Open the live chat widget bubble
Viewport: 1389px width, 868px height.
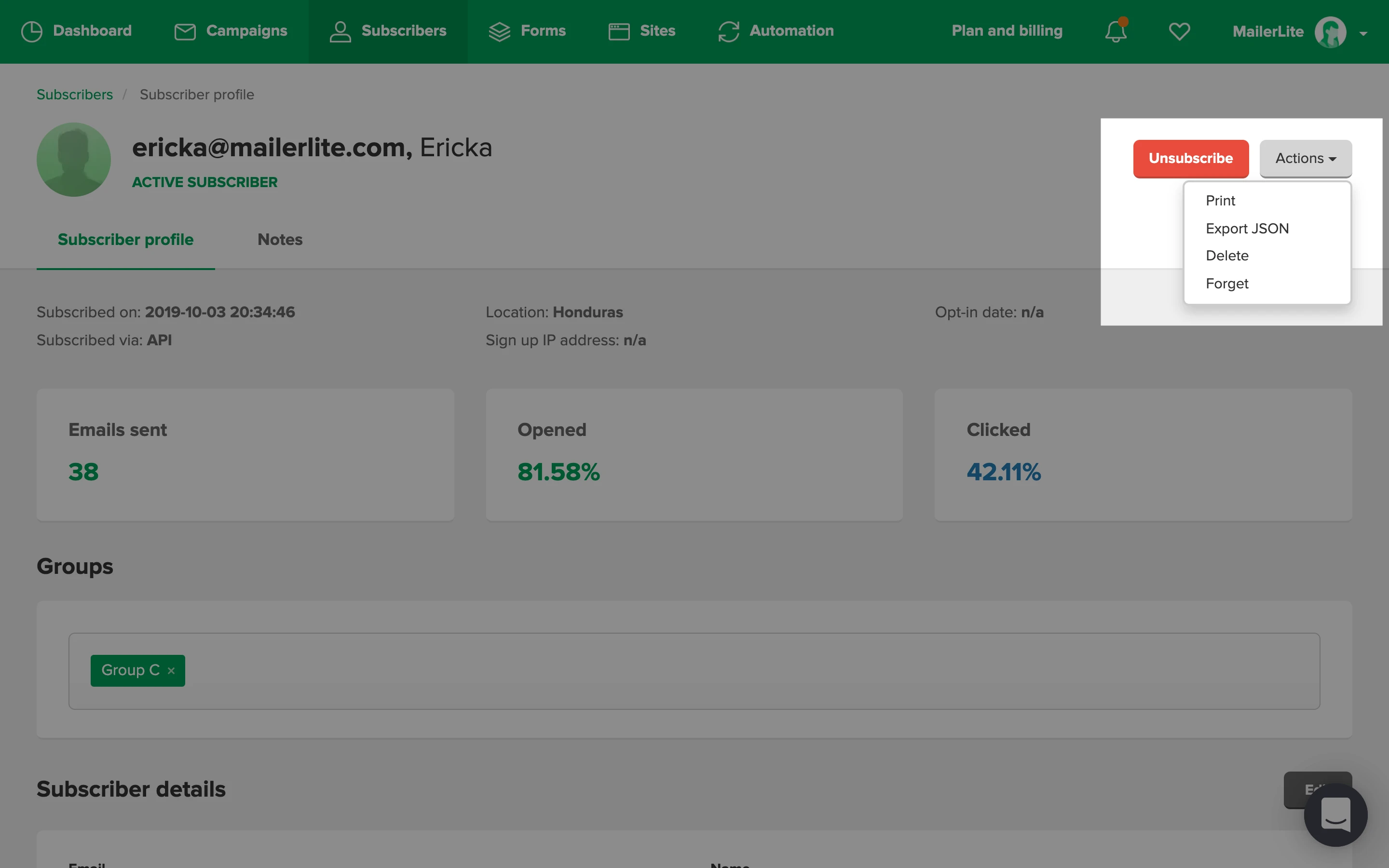click(1335, 814)
